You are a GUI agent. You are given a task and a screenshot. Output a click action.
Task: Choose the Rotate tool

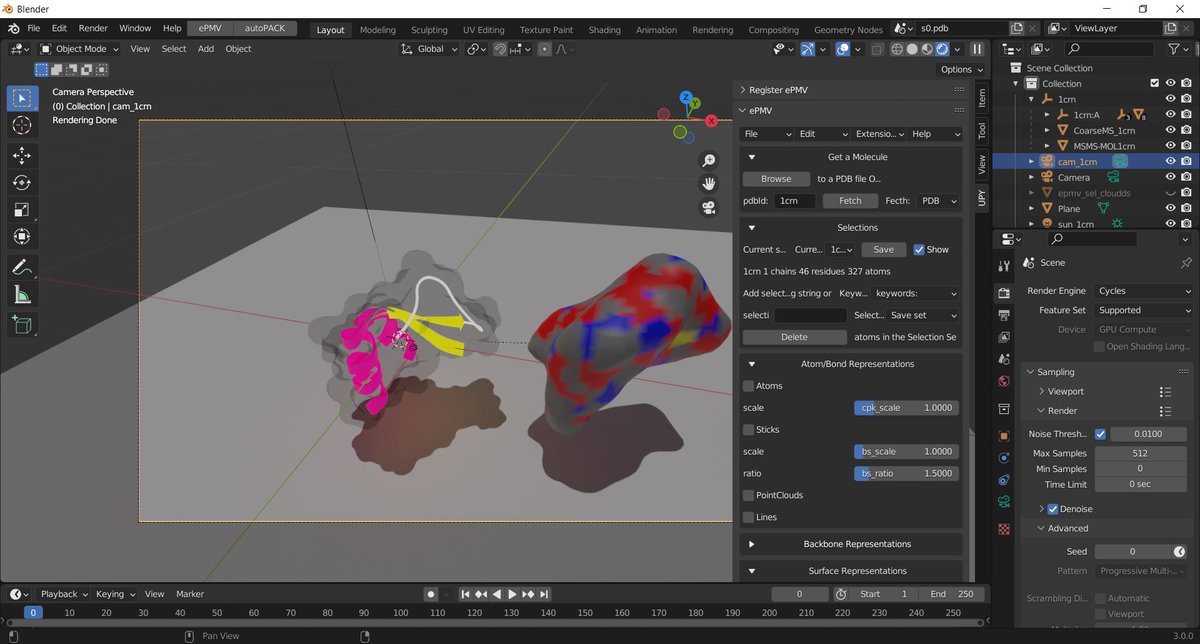coord(22,183)
